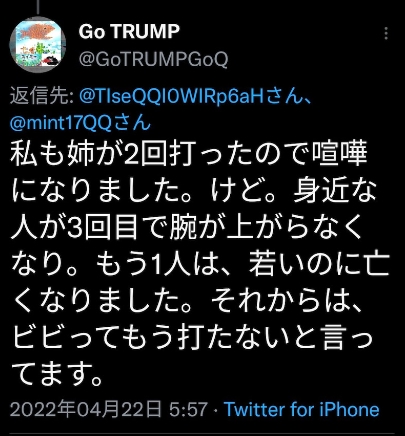Select the divider line below the timestamp
Screen dimensions: 405x436
(x=202, y=433)
